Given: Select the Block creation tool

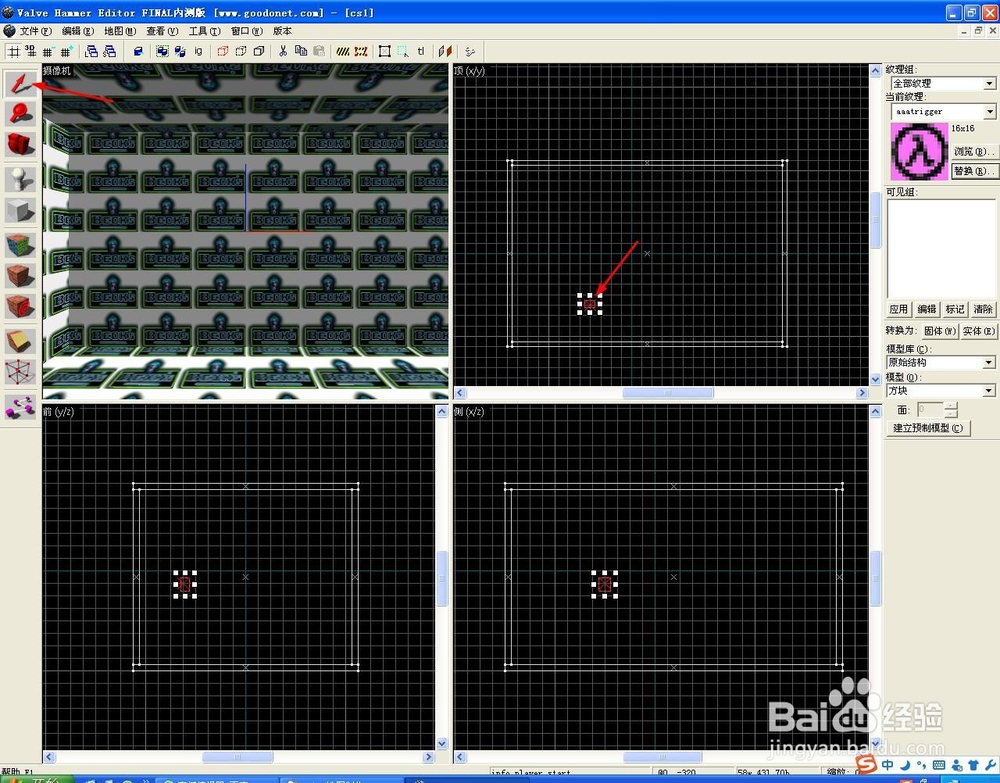Looking at the screenshot, I should 20,210.
